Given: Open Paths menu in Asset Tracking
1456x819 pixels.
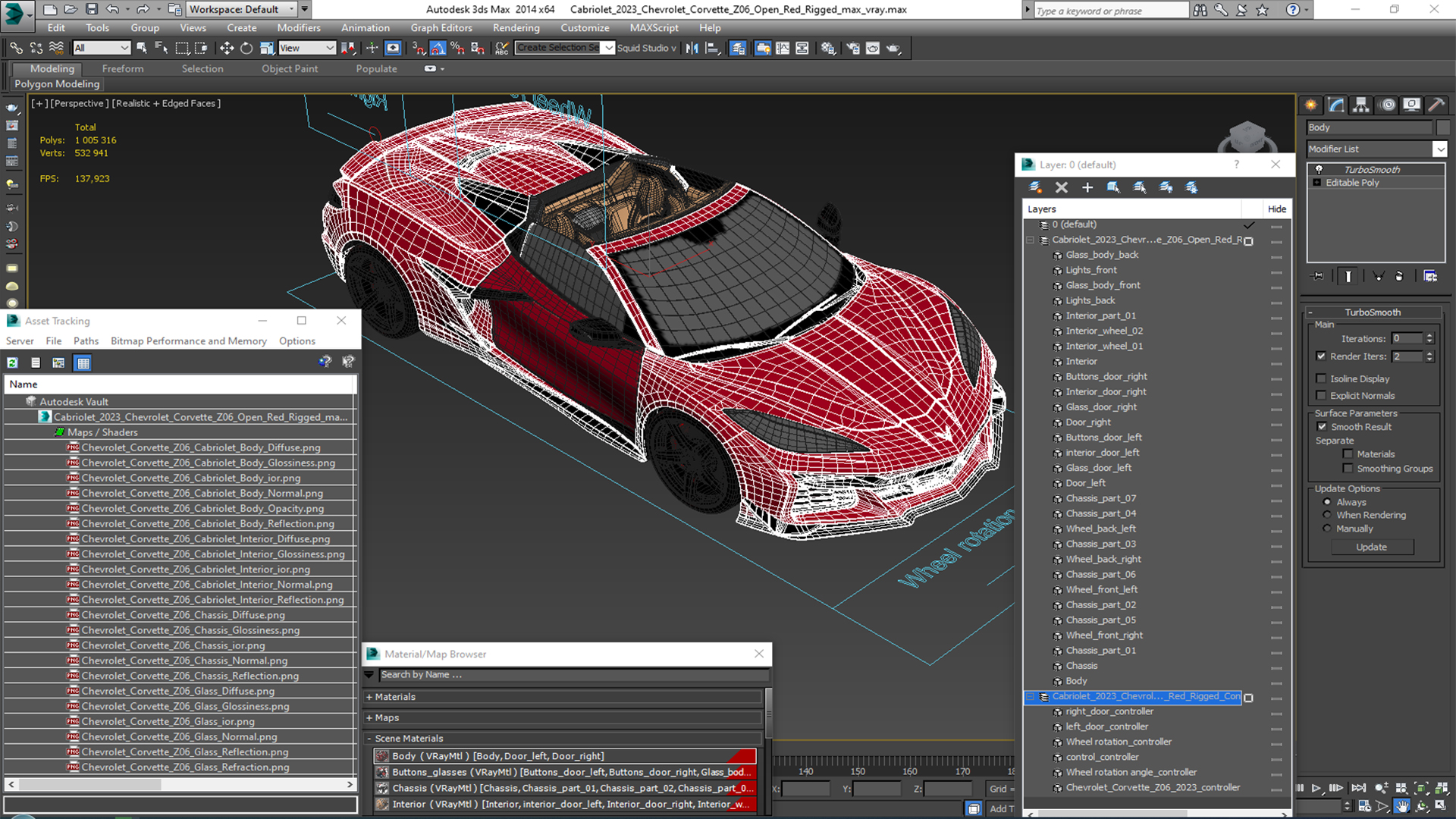Looking at the screenshot, I should click(x=86, y=341).
